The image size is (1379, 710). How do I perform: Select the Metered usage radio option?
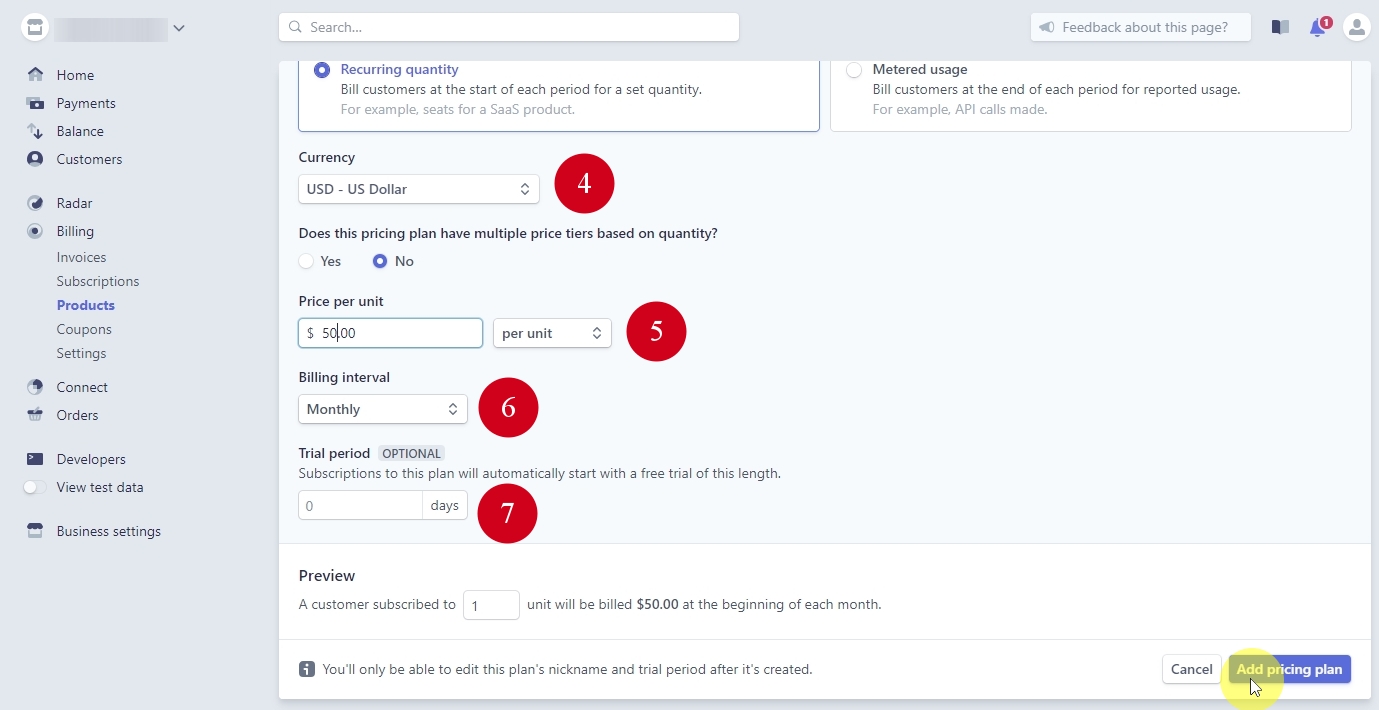pyautogui.click(x=854, y=70)
